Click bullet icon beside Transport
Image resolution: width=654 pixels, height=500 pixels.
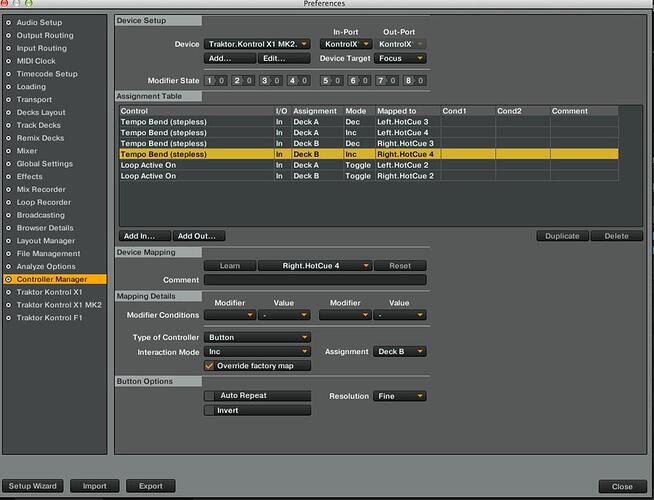pos(8,100)
